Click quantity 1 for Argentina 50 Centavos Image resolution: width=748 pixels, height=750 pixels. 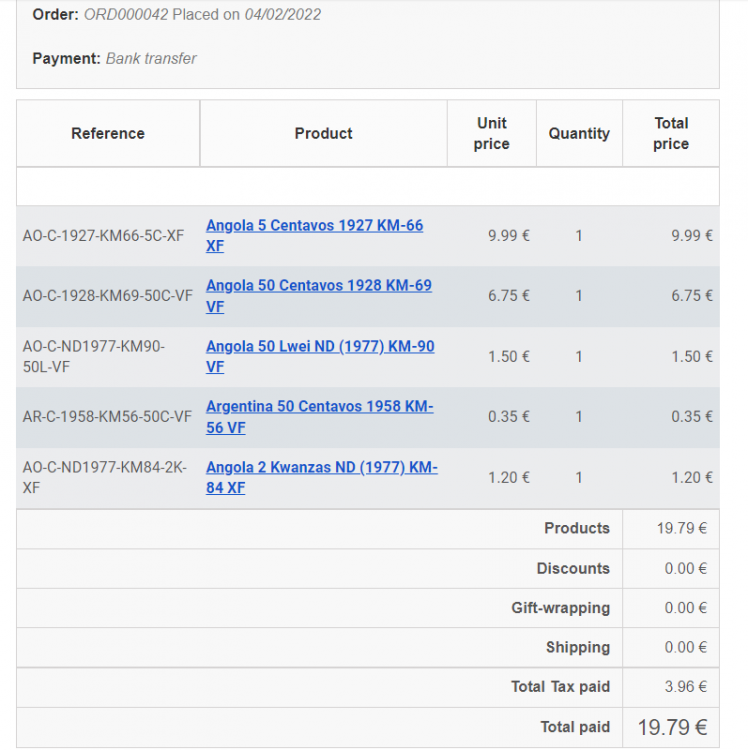click(579, 417)
